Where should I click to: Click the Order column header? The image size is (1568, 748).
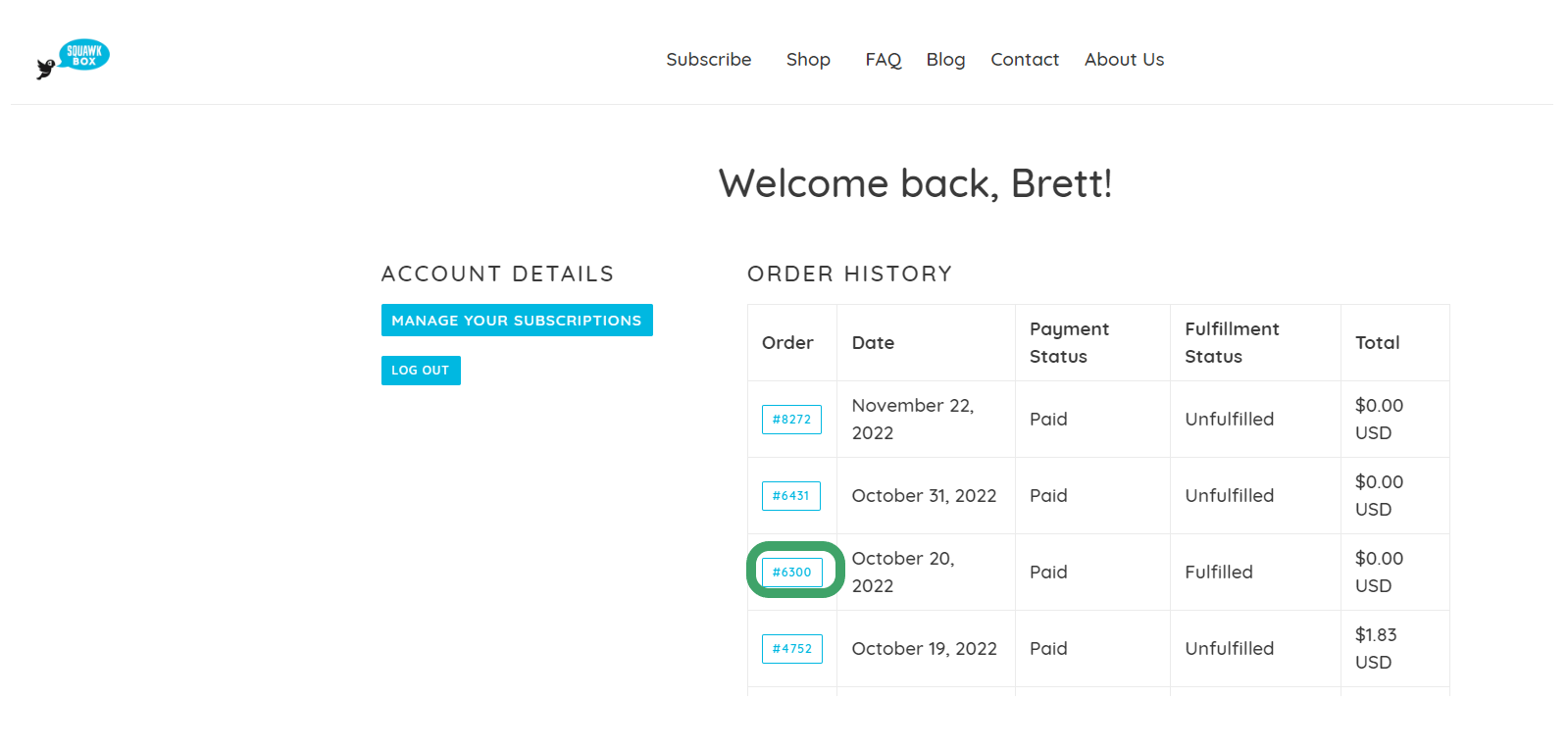[787, 343]
